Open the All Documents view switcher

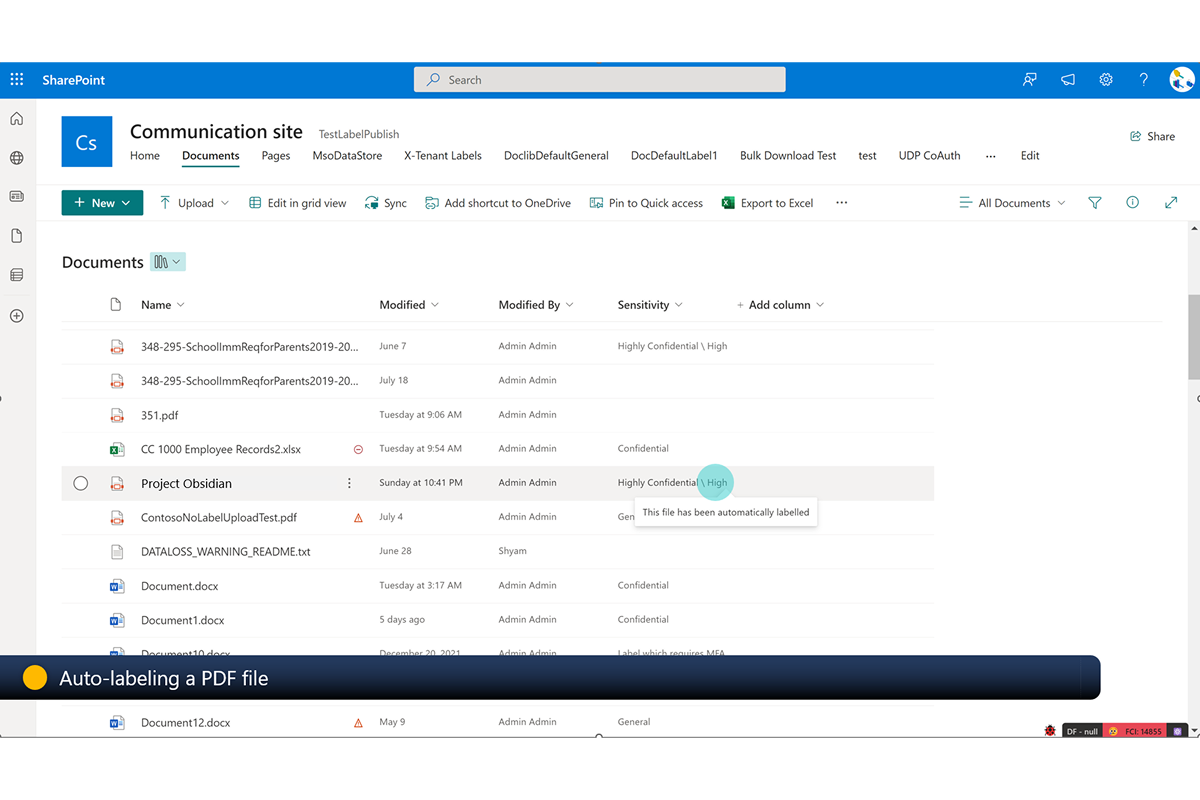(1012, 203)
